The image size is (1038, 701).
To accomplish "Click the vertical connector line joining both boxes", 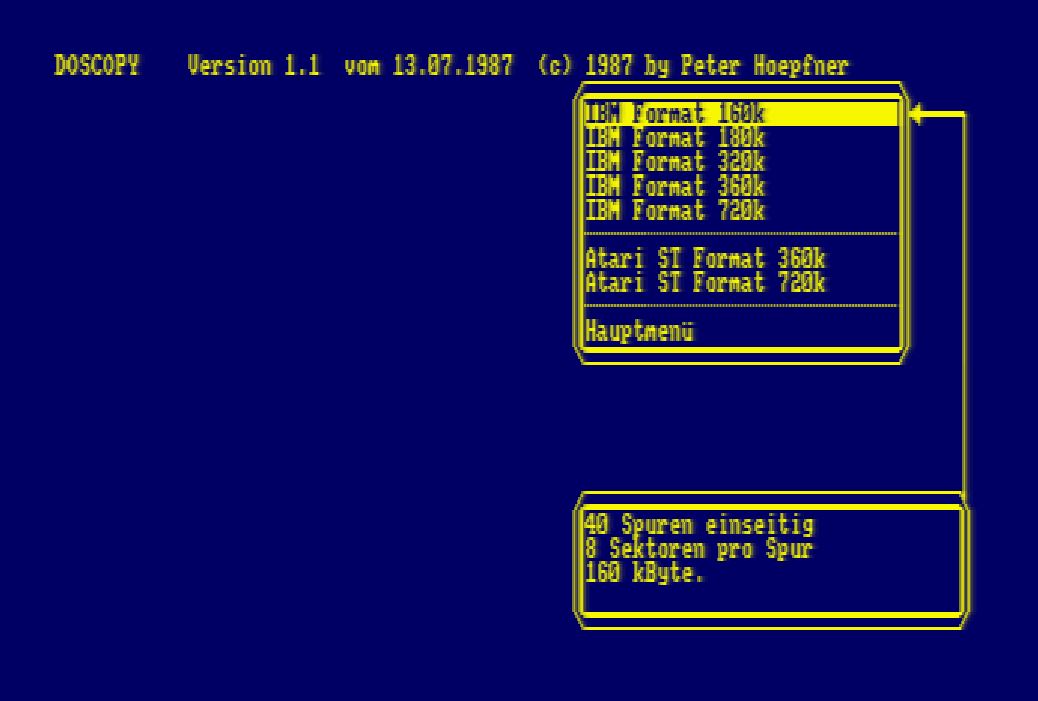I will click(x=964, y=300).
